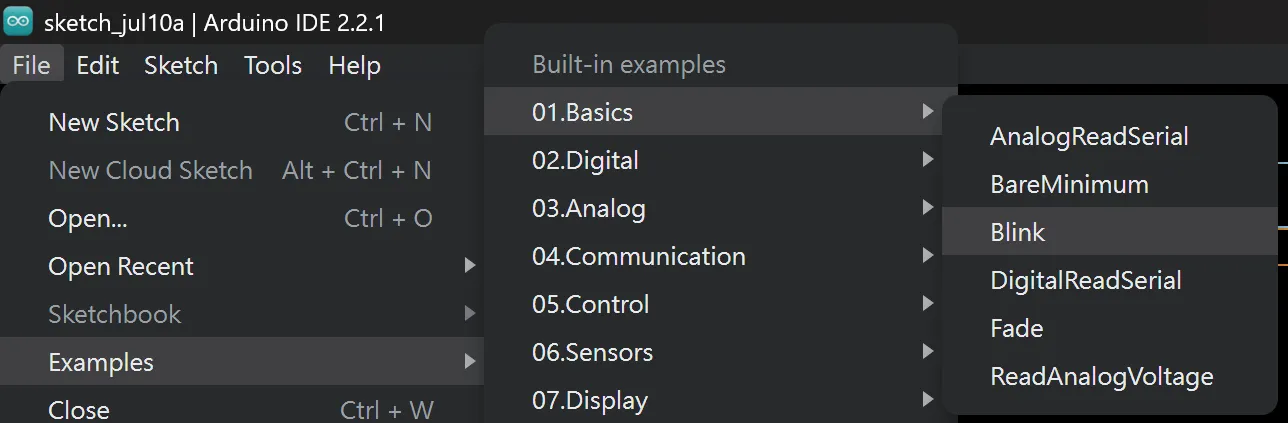Open the Help menu
1288x423 pixels.
[x=355, y=66]
